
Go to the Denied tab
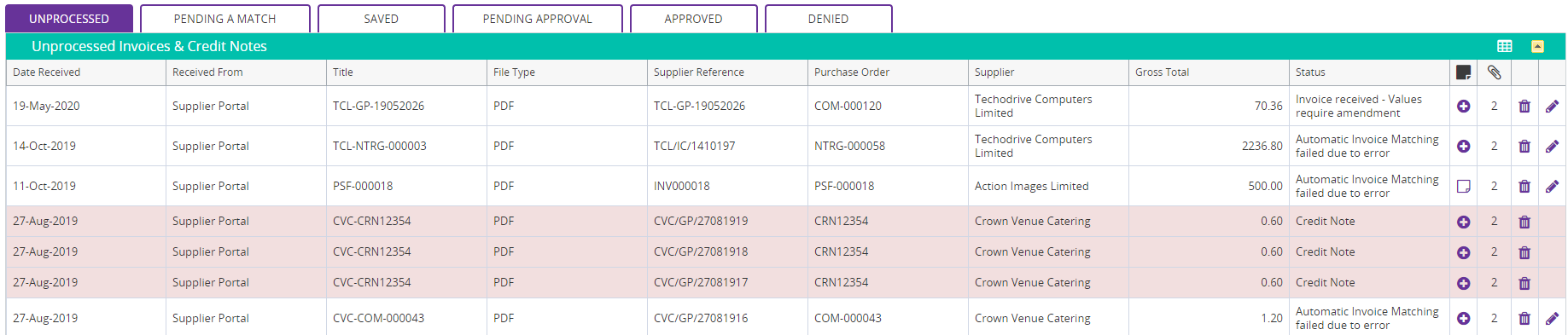[828, 19]
